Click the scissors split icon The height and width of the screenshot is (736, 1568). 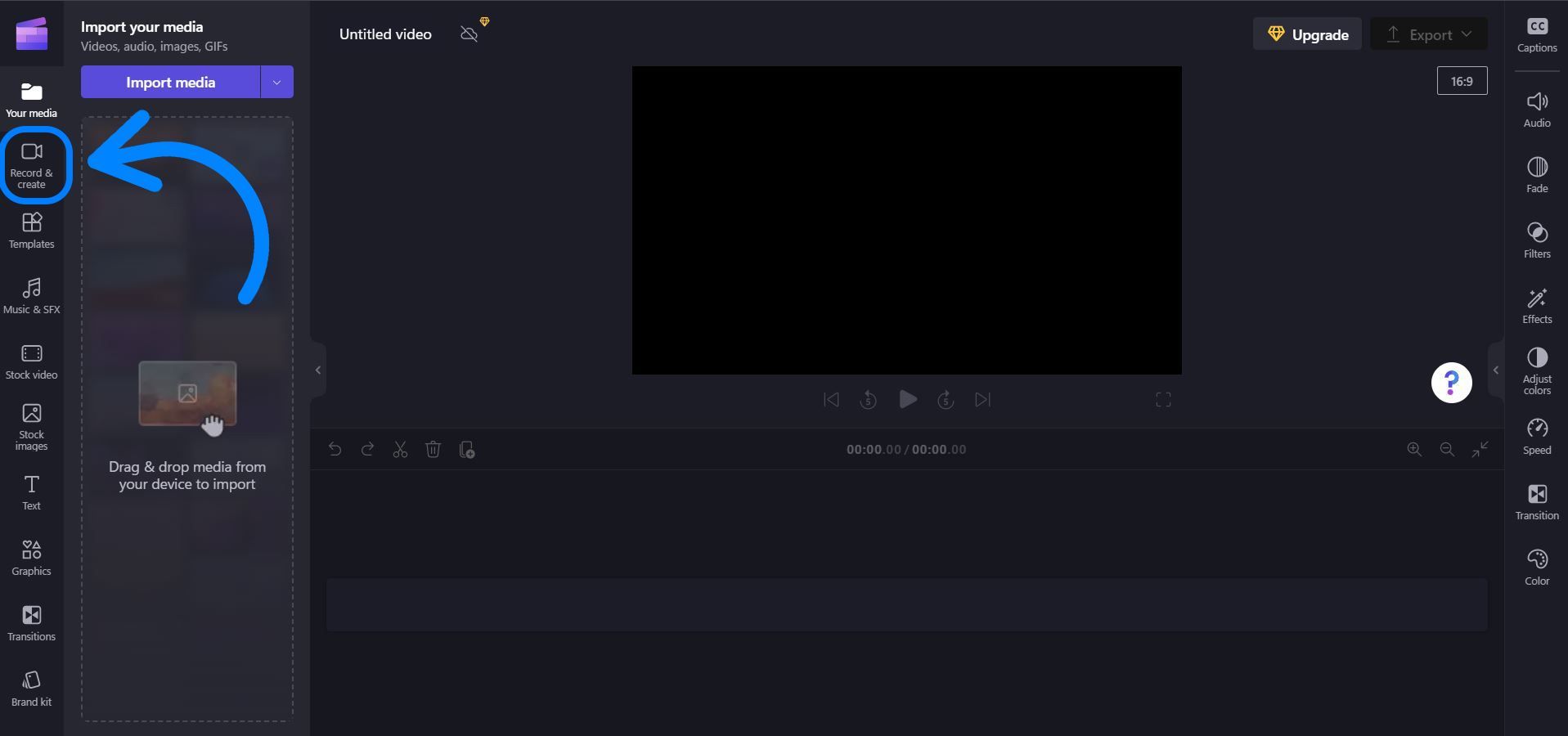[x=400, y=450]
